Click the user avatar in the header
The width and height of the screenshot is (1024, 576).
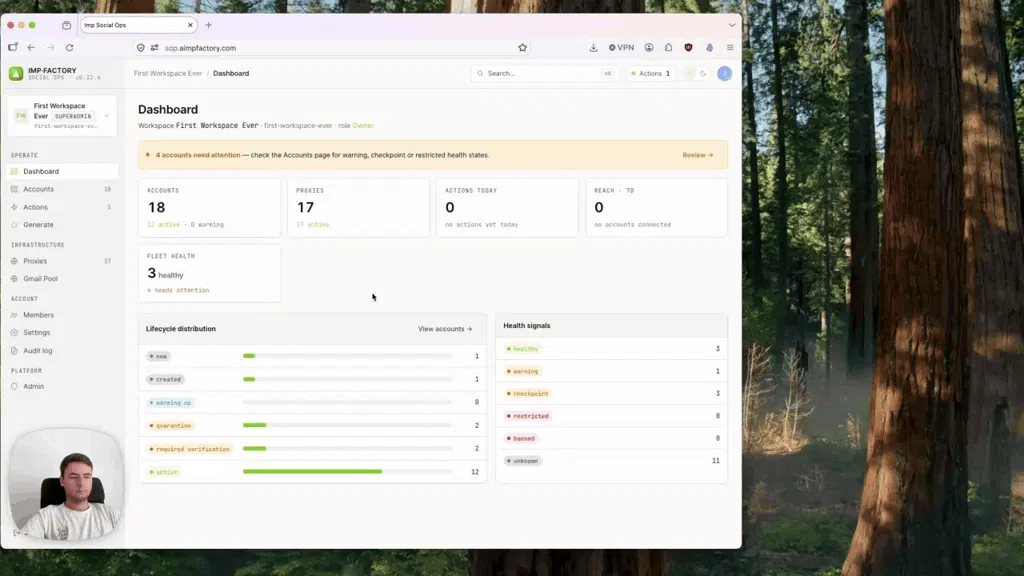724,73
